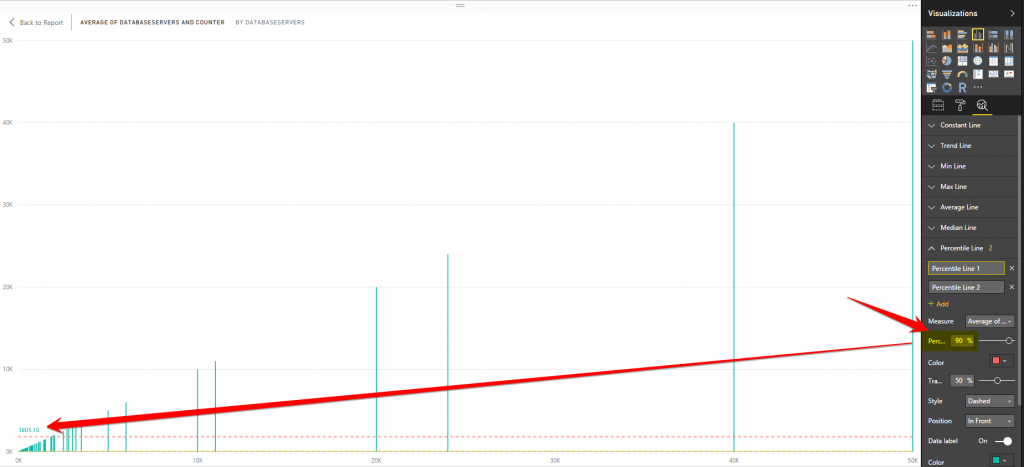This screenshot has height=467, width=1024.
Task: Select the Percentile Line 2 entry
Action: (966, 287)
